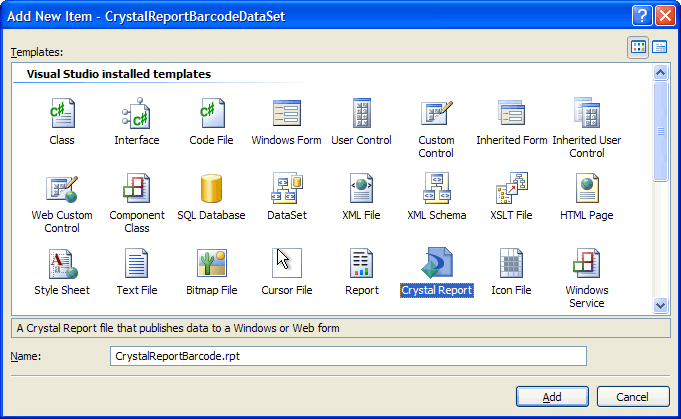681x419 pixels.
Task: Pick the Code File template icon
Action: click(212, 113)
